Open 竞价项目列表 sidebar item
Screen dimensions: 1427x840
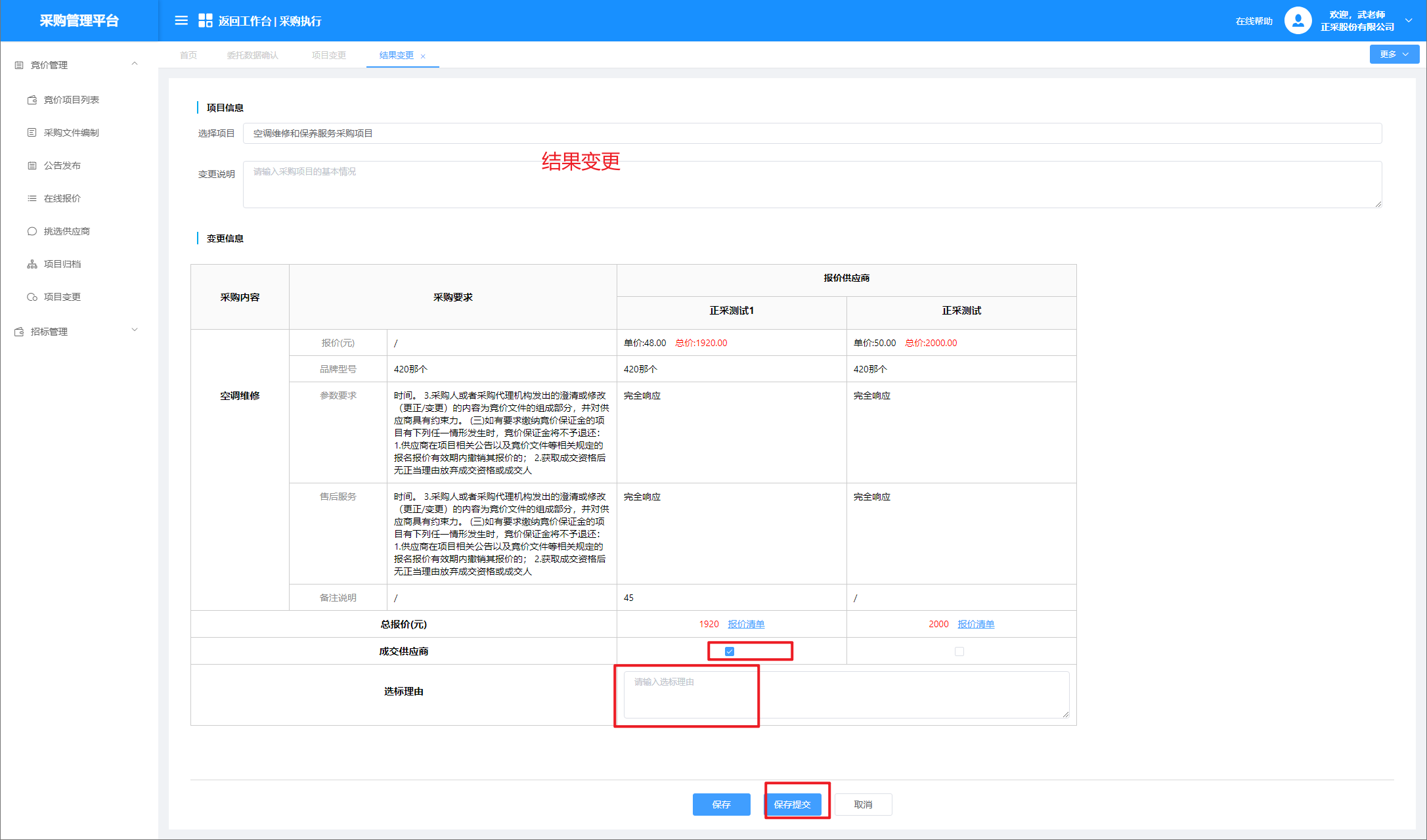pos(71,100)
